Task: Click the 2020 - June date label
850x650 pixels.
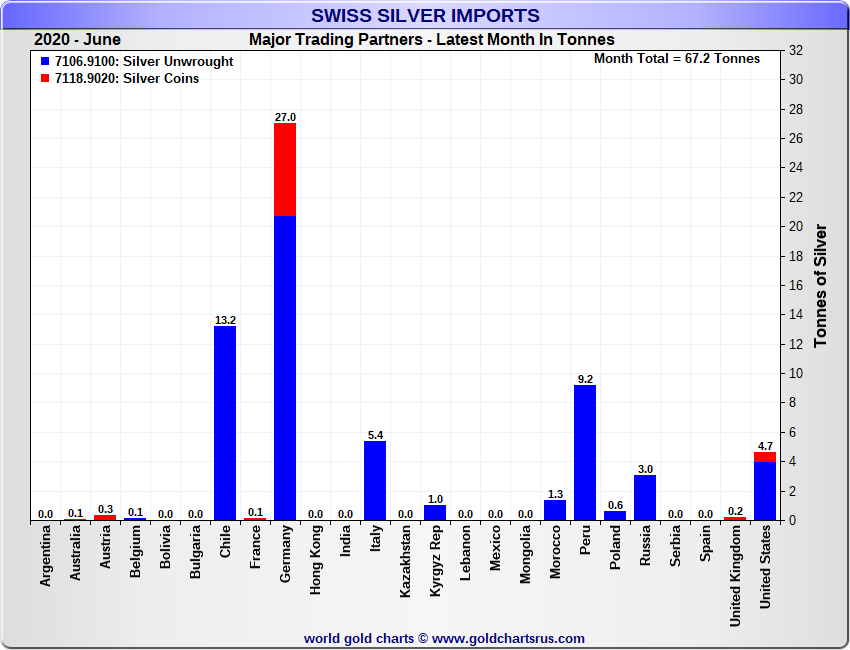Action: 77,40
